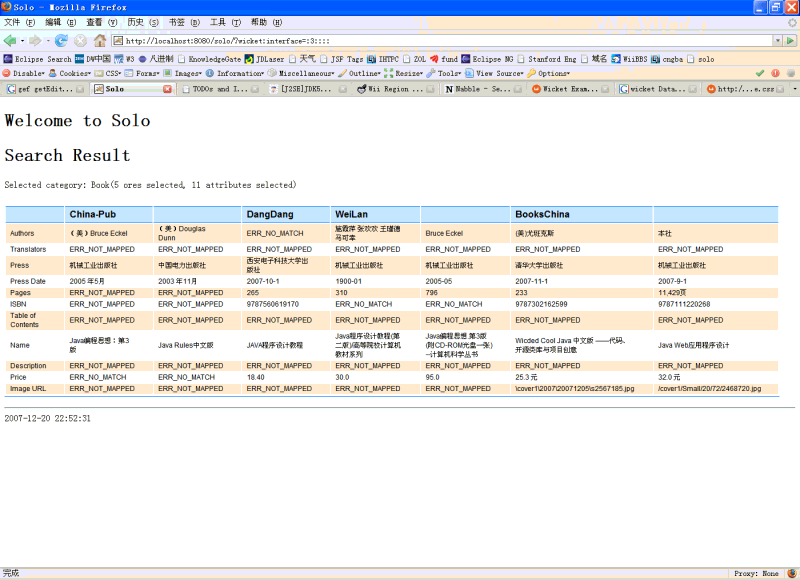Switch to the [J2SE]JDK5... tab
The height and width of the screenshot is (580, 800).
pyautogui.click(x=308, y=89)
